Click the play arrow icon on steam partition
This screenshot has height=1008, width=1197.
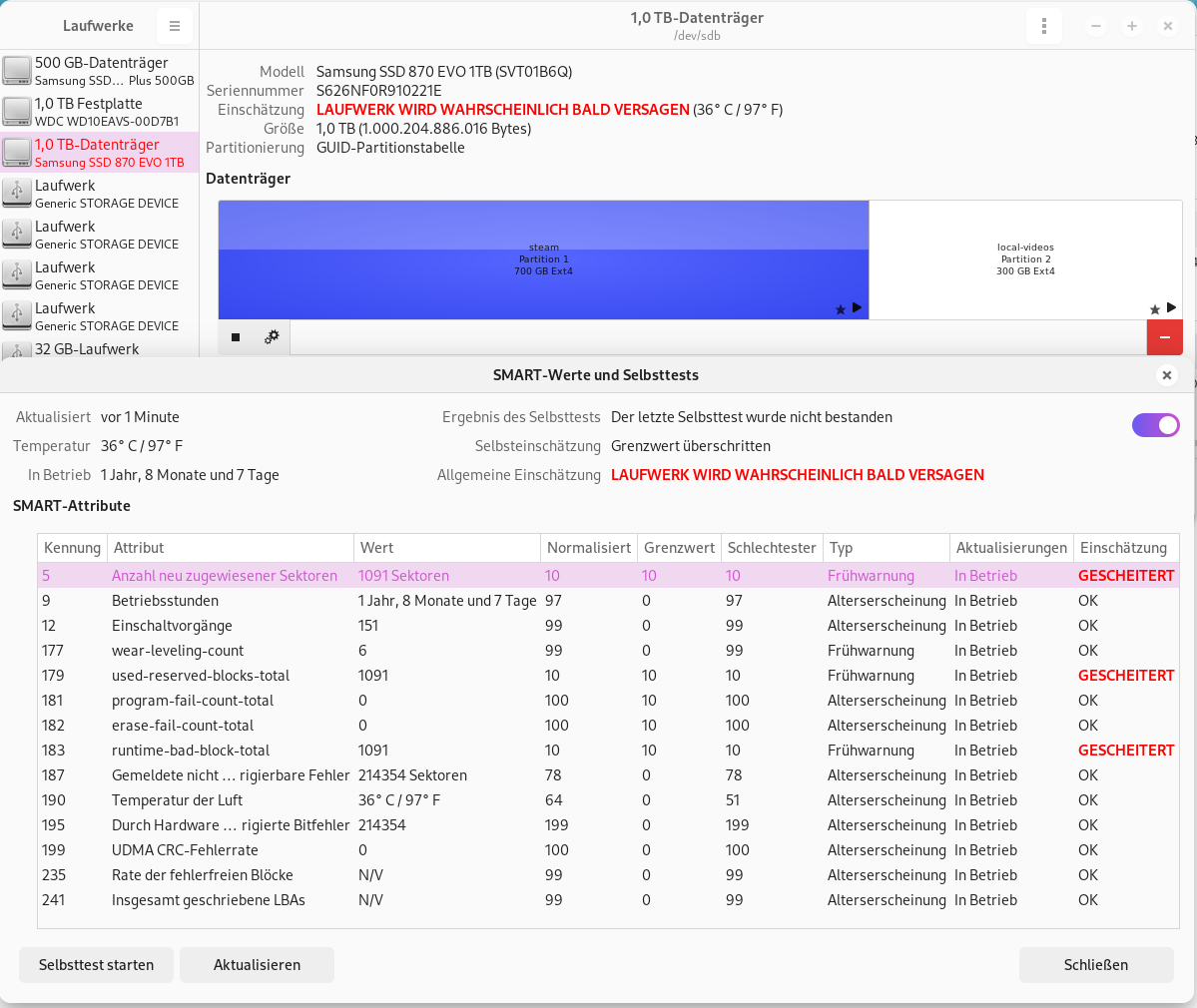pos(858,307)
